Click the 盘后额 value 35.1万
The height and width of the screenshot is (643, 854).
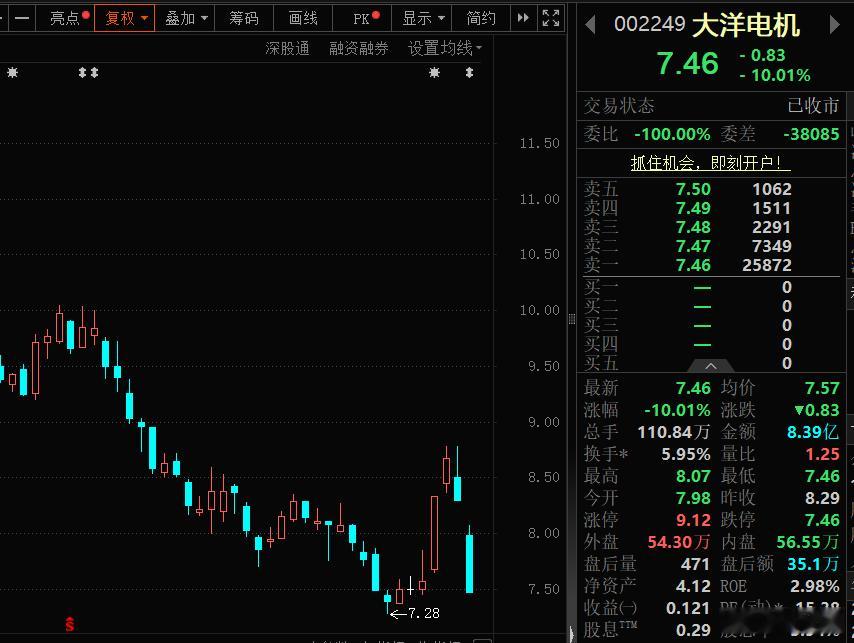pos(813,564)
